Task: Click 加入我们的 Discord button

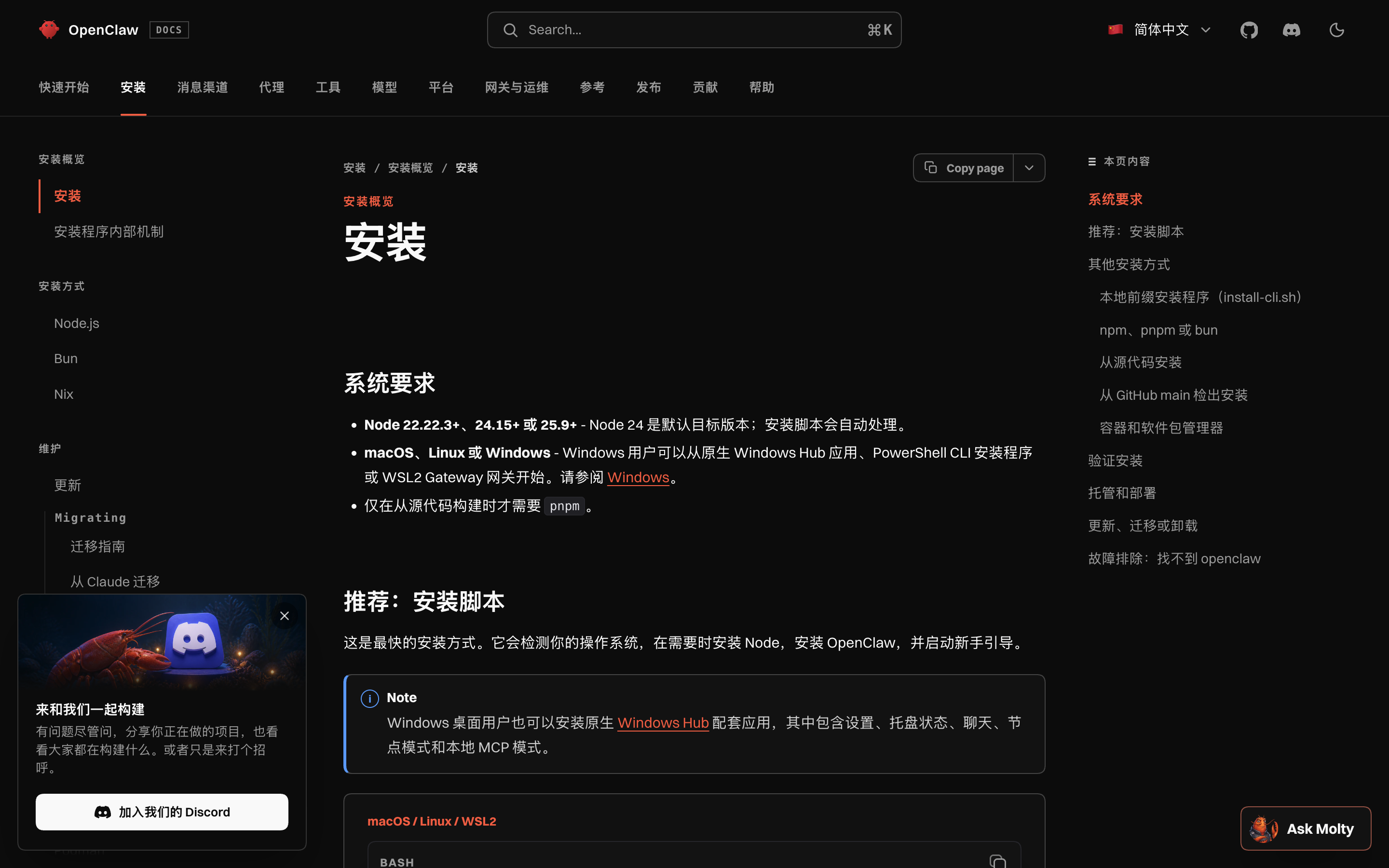Action: [x=162, y=812]
